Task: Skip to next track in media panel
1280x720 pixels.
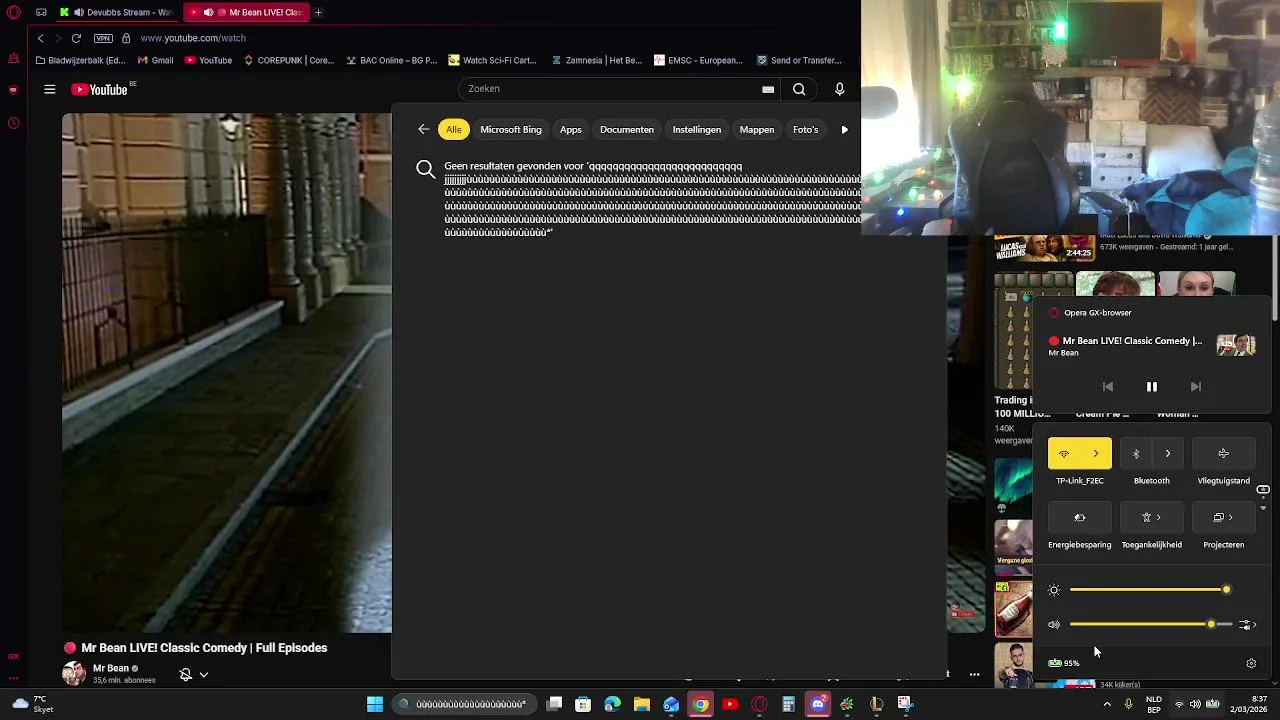Action: coord(1196,386)
